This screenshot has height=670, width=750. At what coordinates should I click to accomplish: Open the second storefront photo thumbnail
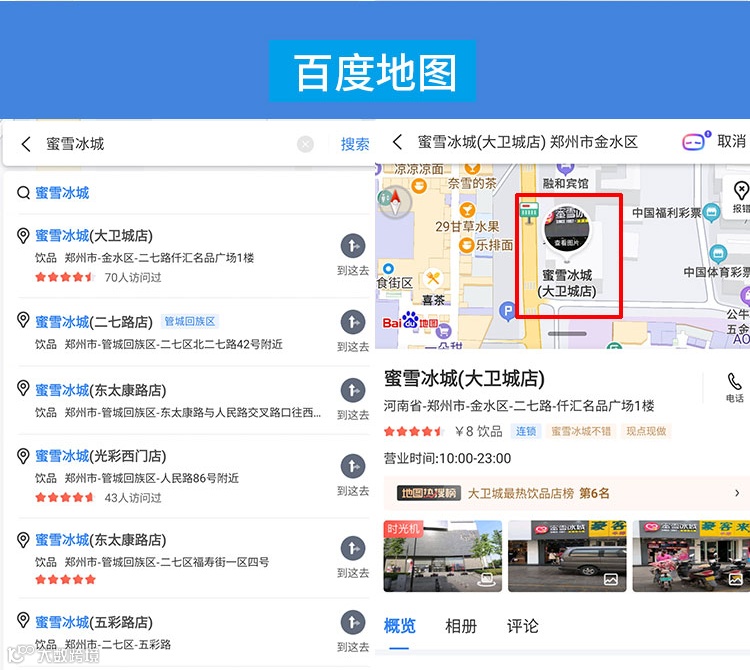(x=567, y=556)
